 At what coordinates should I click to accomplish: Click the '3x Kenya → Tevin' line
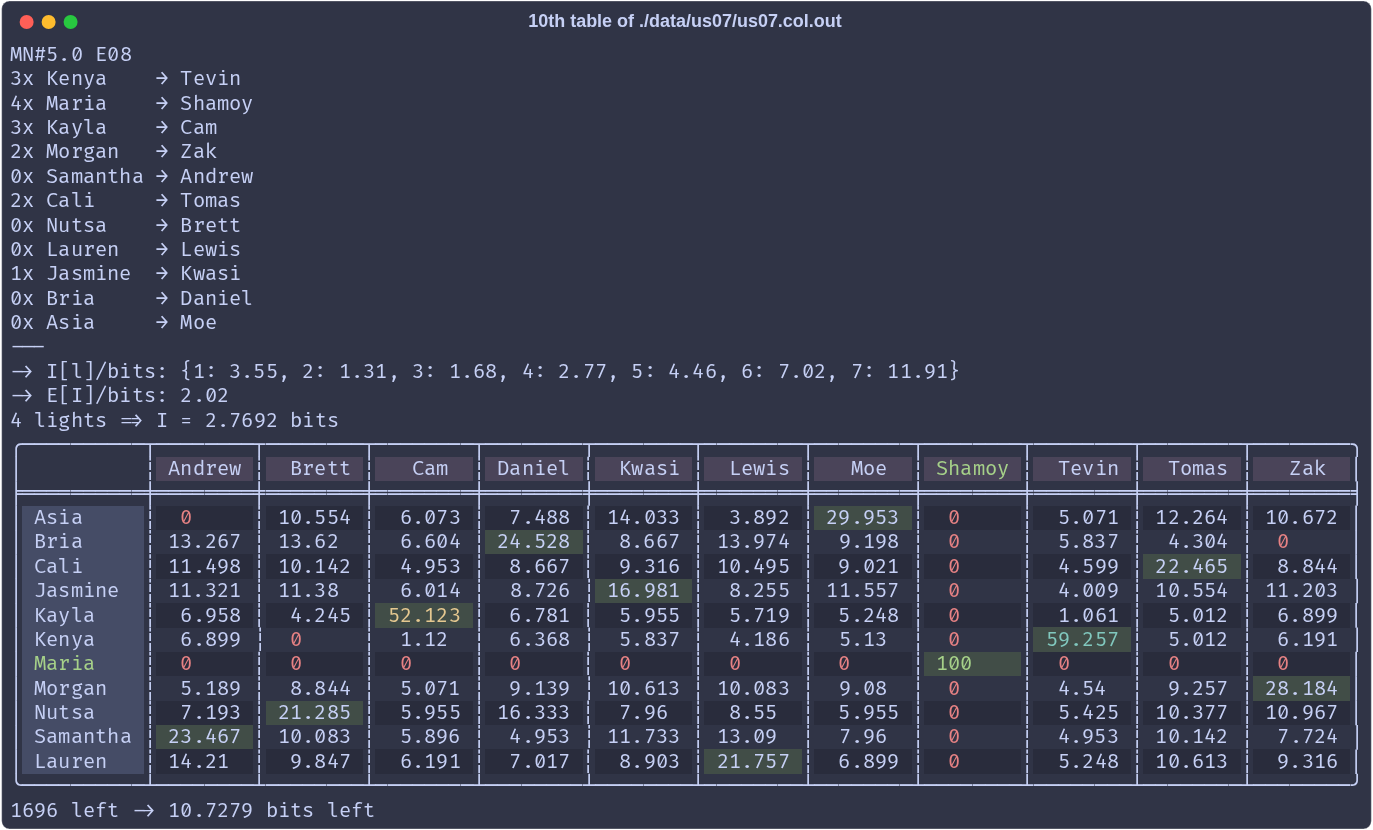[x=126, y=78]
